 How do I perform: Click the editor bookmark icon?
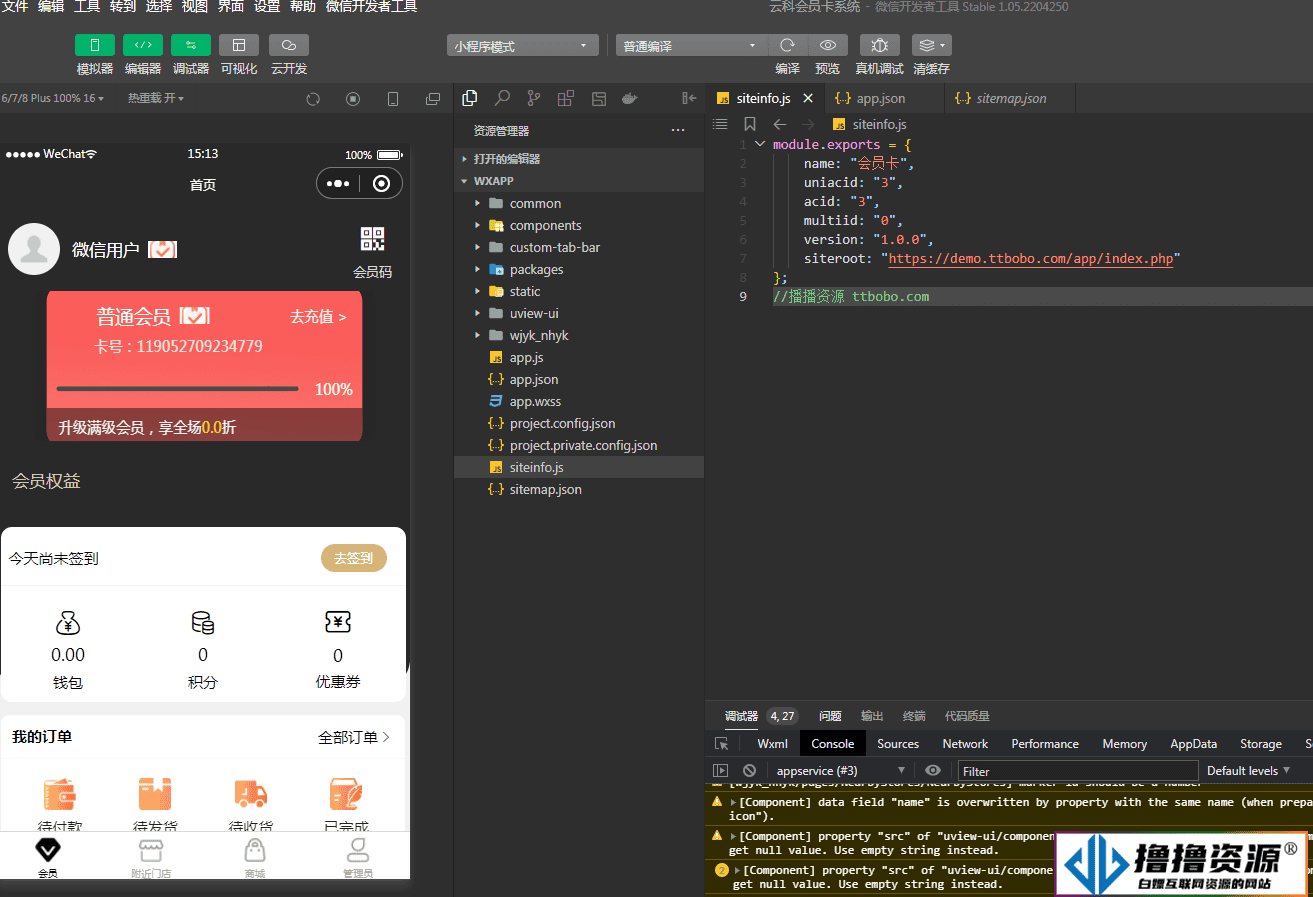point(750,124)
